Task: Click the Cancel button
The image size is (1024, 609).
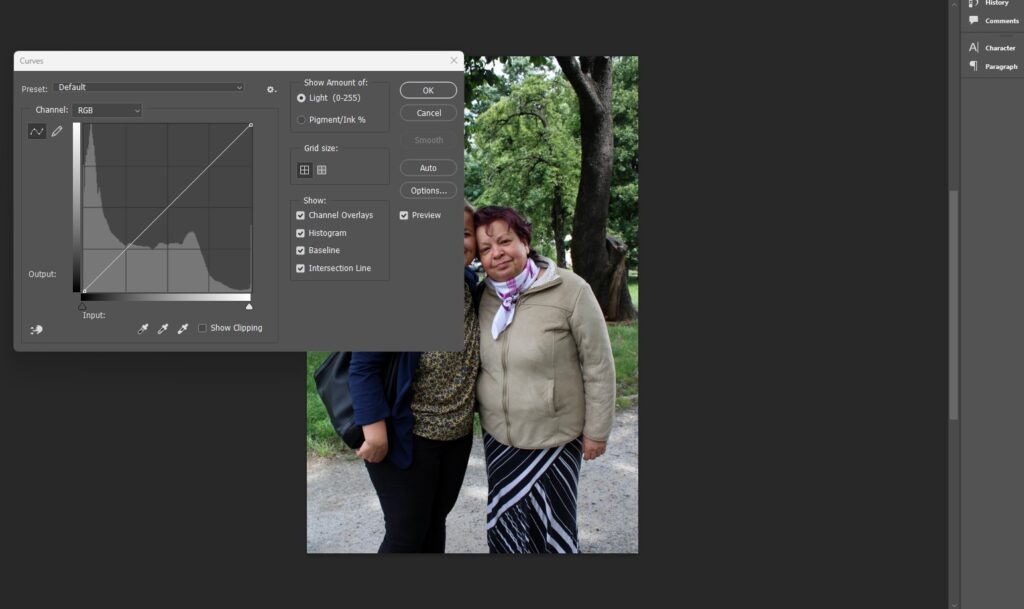Action: tap(428, 113)
